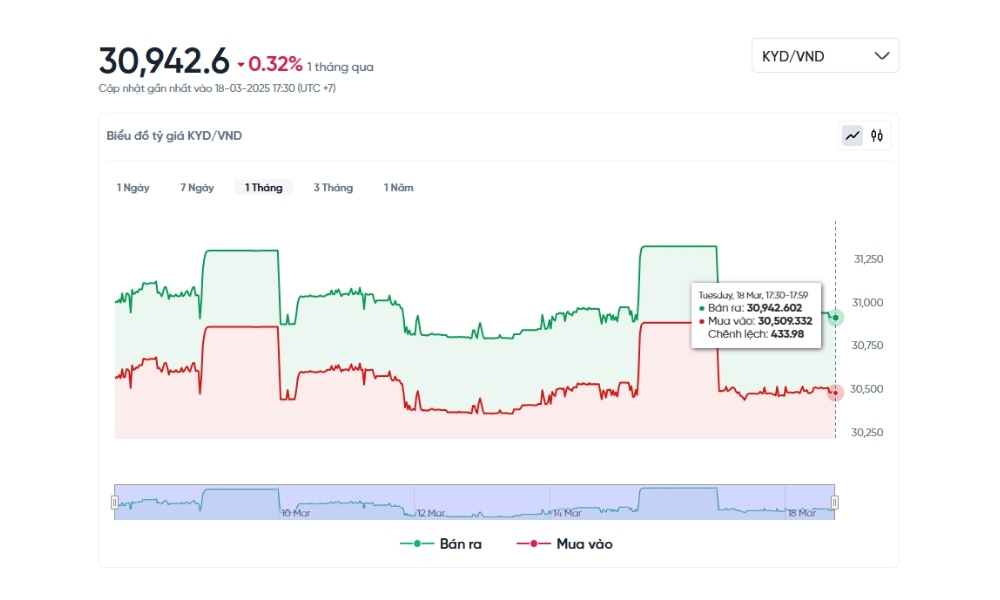Click red Mua vào endpoint marker on chart
The image size is (1000, 600).
click(835, 393)
